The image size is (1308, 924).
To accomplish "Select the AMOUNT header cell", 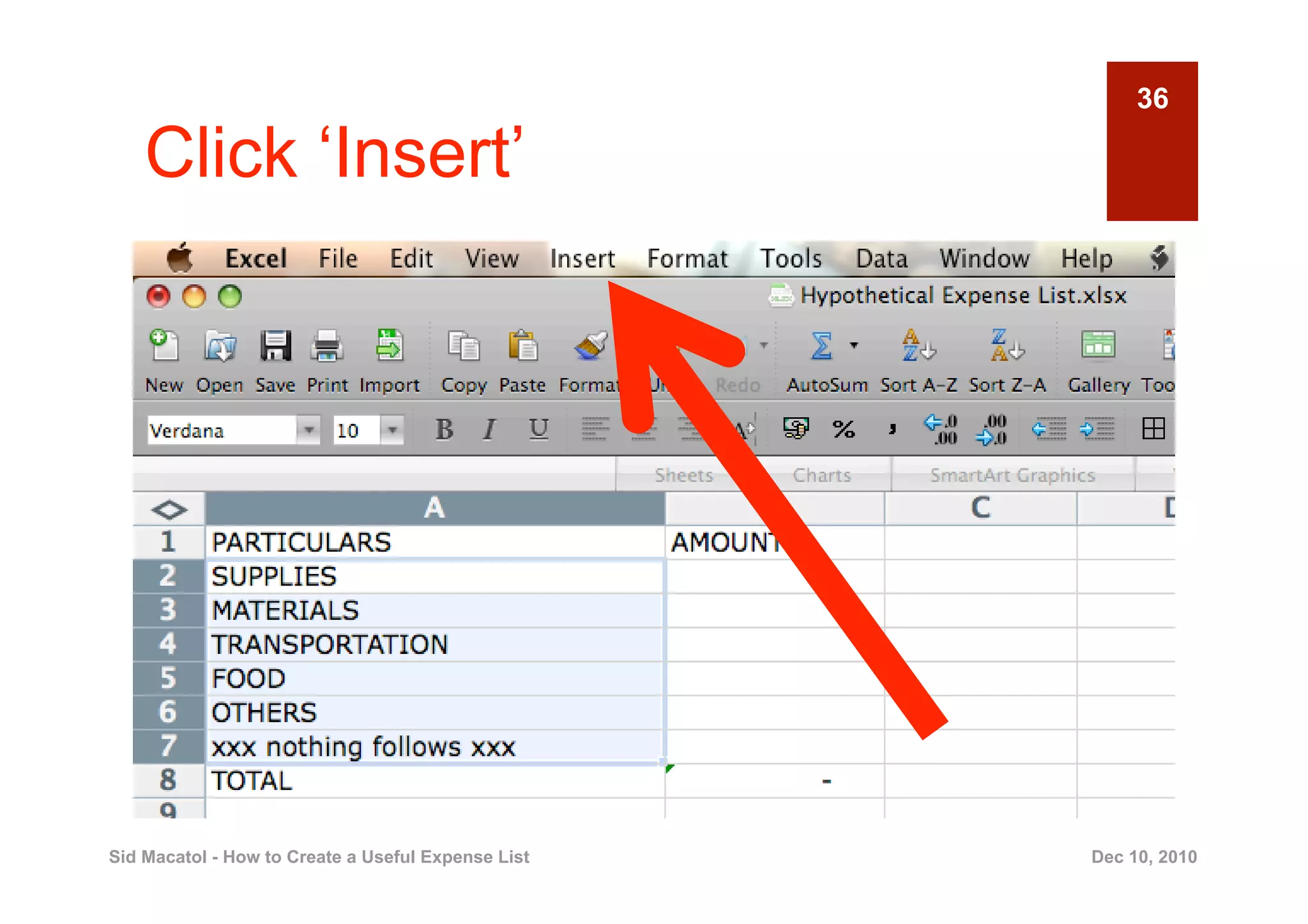I will click(775, 543).
